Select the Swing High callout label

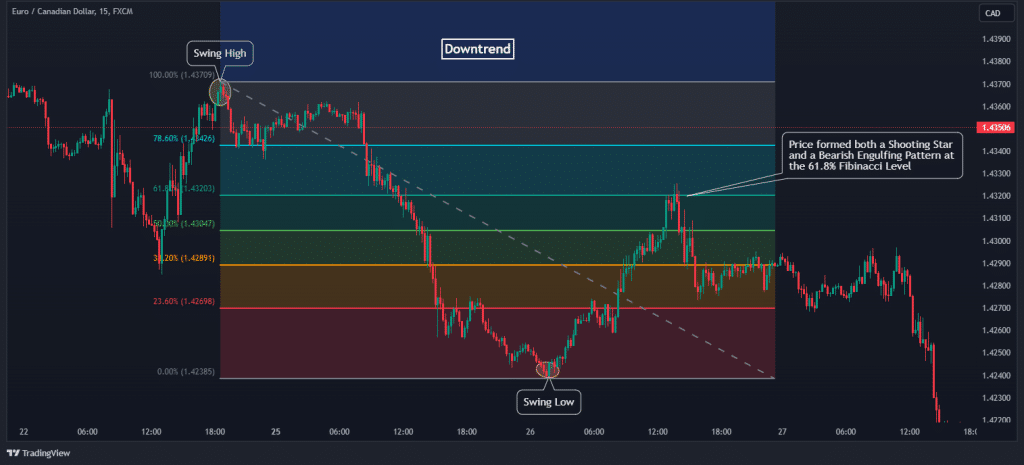coord(220,54)
